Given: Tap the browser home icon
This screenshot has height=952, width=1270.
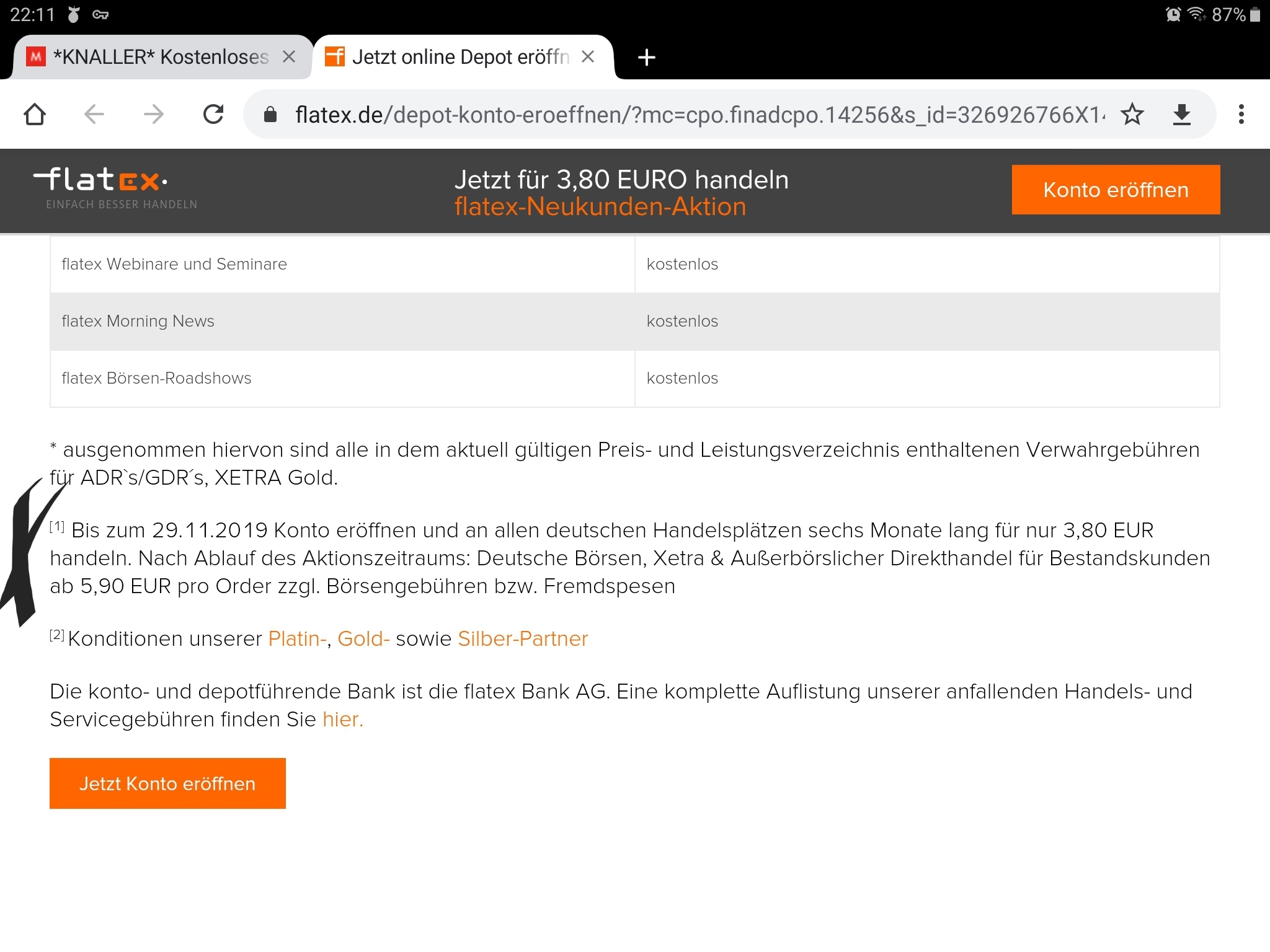Looking at the screenshot, I should (35, 115).
